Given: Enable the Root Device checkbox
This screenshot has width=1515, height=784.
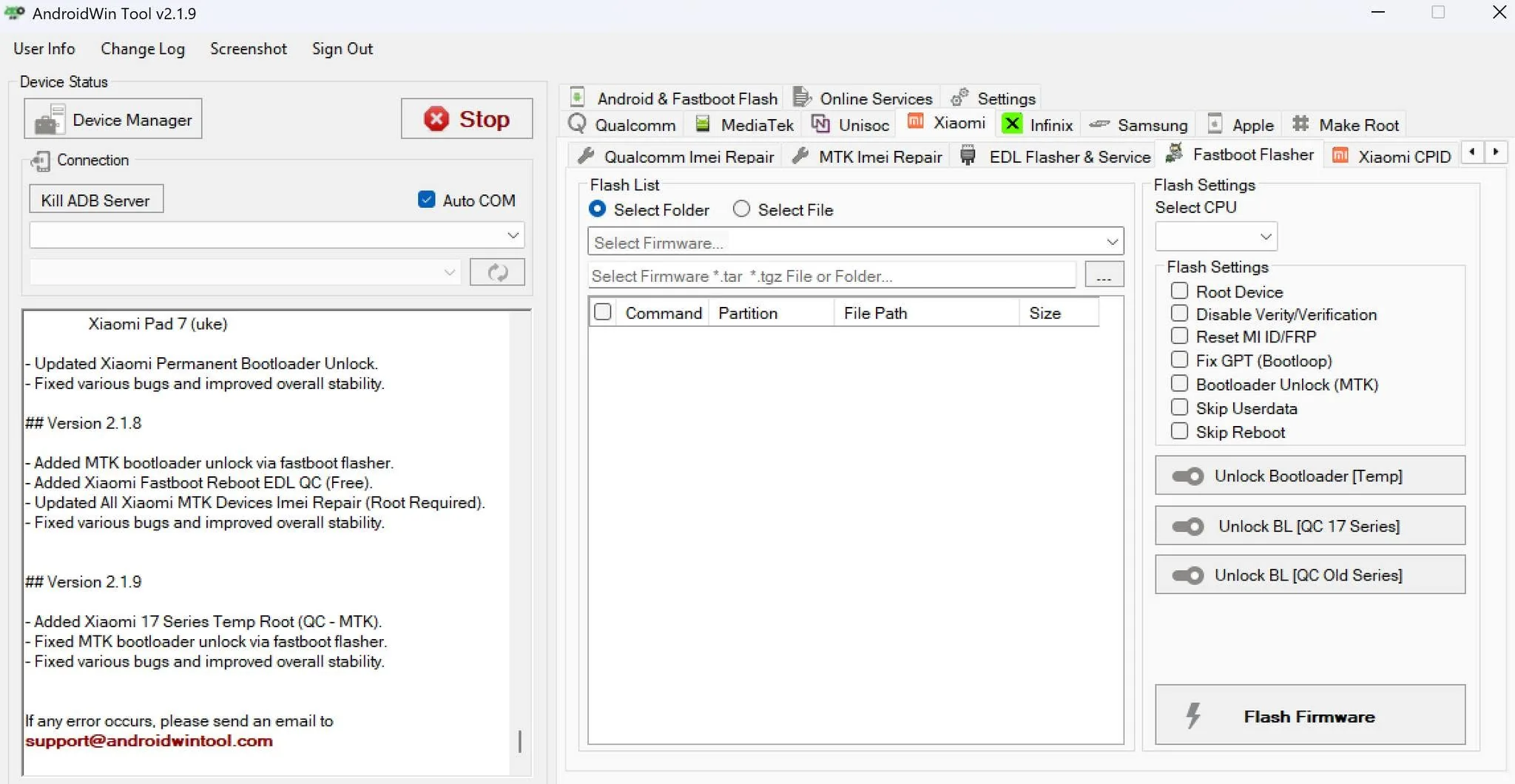Looking at the screenshot, I should (x=1179, y=291).
